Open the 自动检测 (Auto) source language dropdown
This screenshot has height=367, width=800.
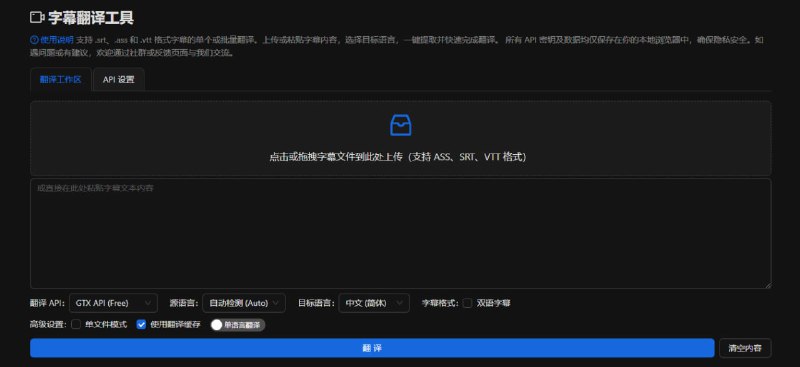(244, 303)
